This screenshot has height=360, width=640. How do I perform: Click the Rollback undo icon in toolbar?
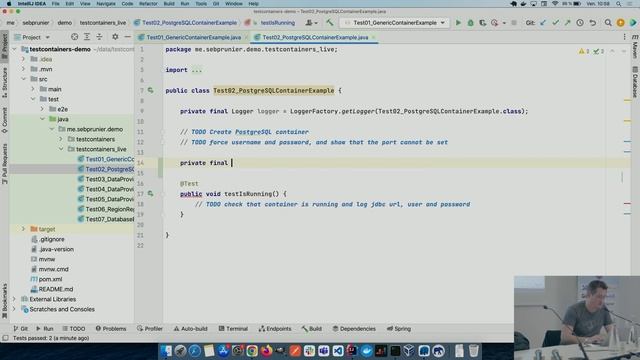click(592, 23)
